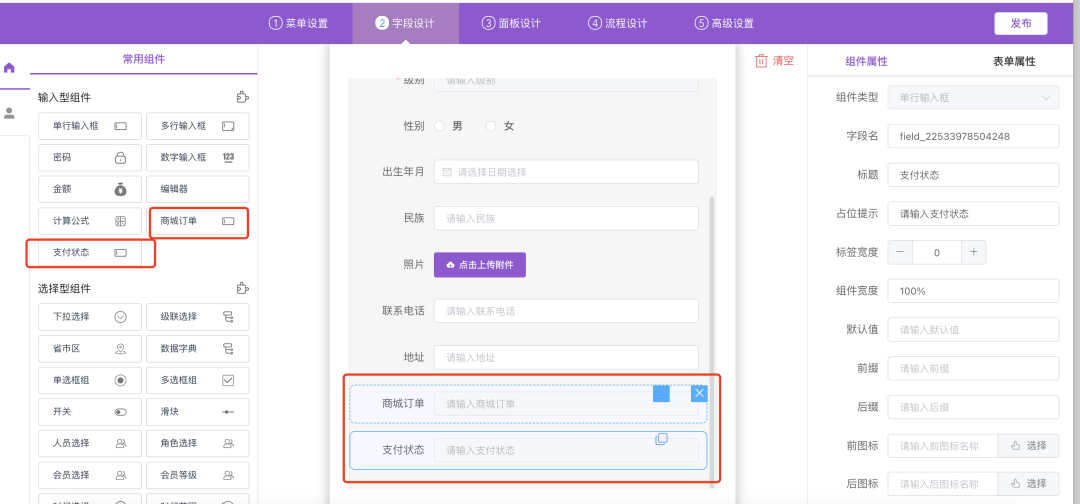1080x504 pixels.
Task: Click the home icon in left sidebar
Action: click(x=10, y=68)
